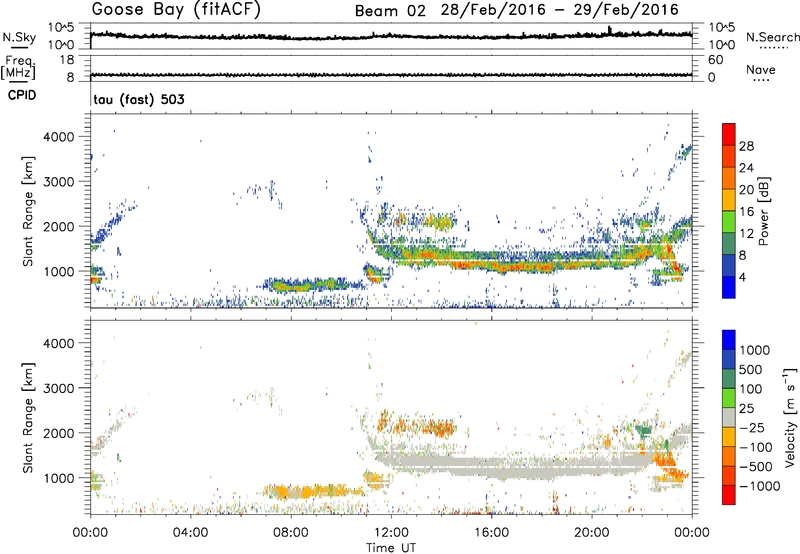Screen dimensions: 800x554
Task: Click the "12" value on power color bar
Action: 746,234
